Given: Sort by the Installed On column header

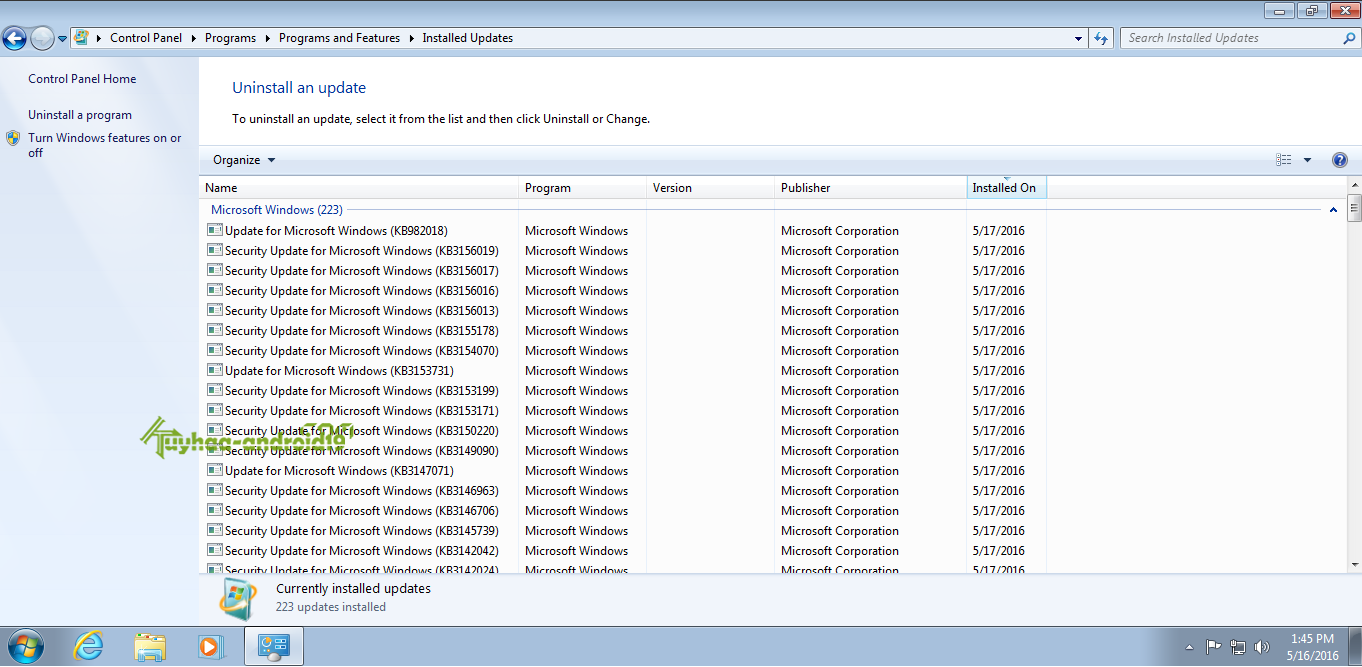Looking at the screenshot, I should tap(1007, 188).
